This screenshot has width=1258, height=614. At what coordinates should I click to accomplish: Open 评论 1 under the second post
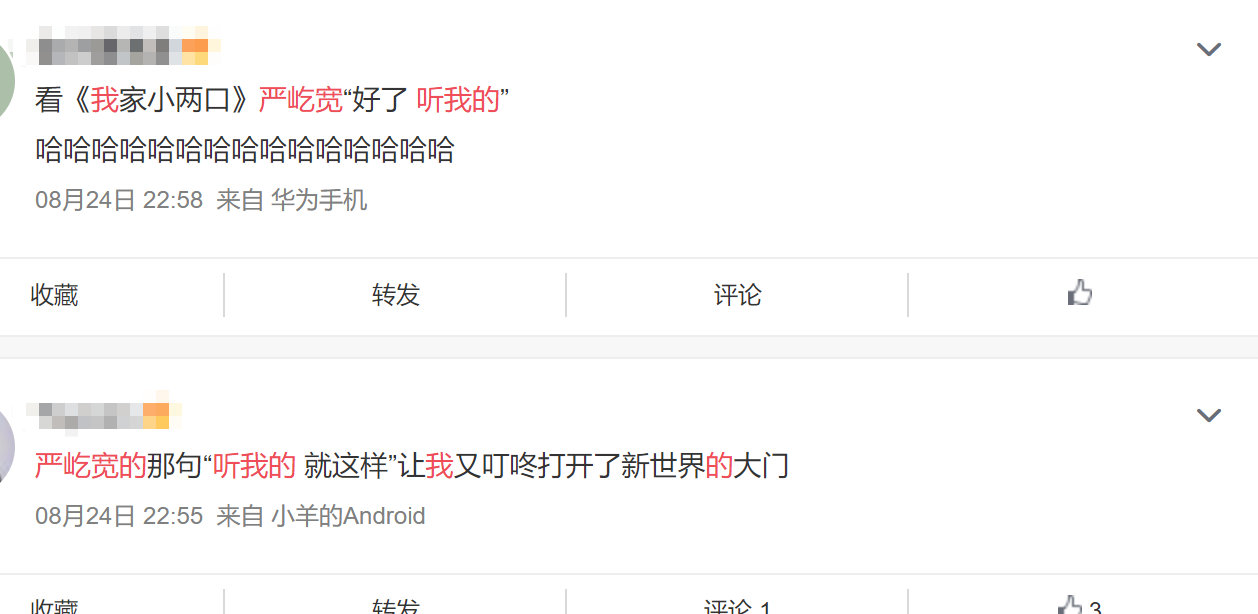738,606
